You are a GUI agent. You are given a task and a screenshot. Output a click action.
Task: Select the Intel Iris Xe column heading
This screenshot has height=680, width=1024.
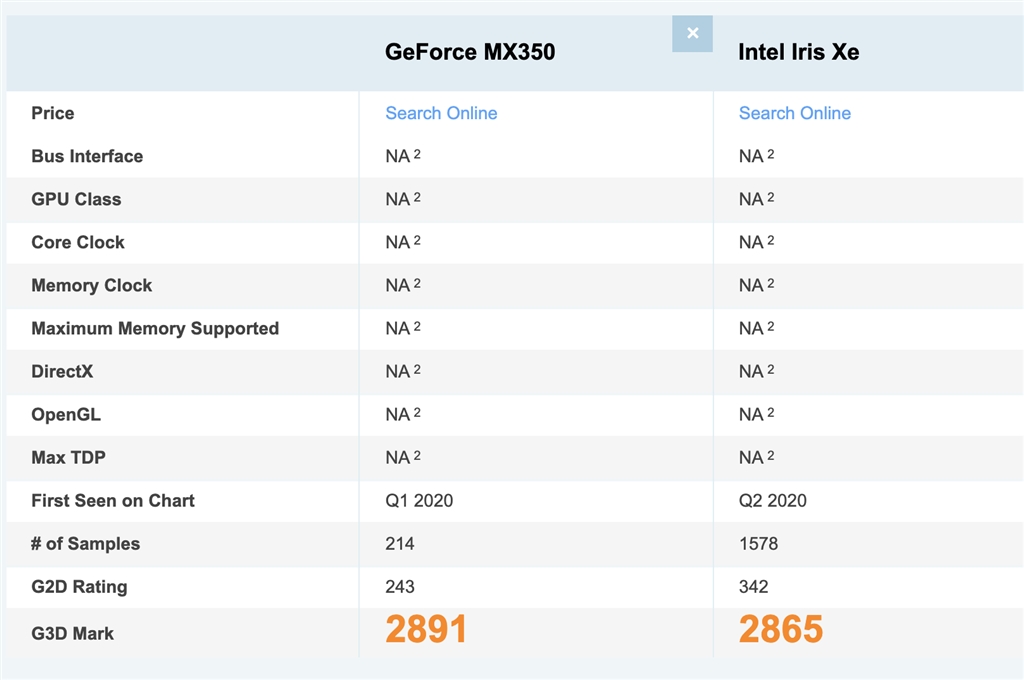click(x=798, y=52)
